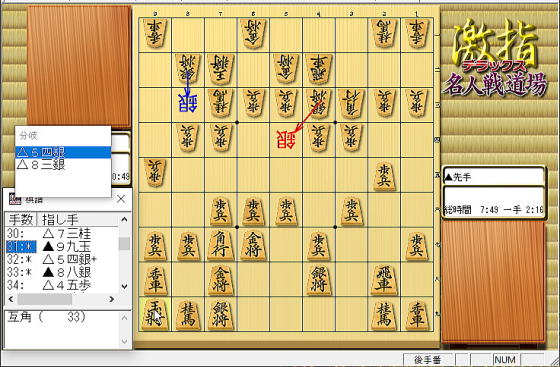Select the Sente bishop piece
560x367 pixels.
click(x=220, y=245)
